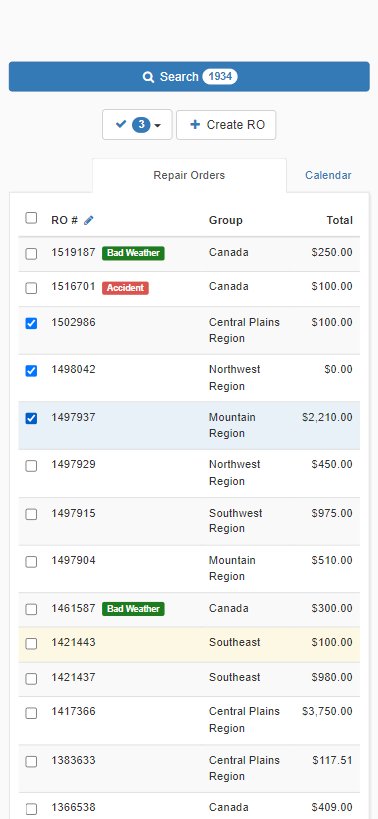Select the Repair Orders tab
This screenshot has height=819, width=378.
point(189,176)
